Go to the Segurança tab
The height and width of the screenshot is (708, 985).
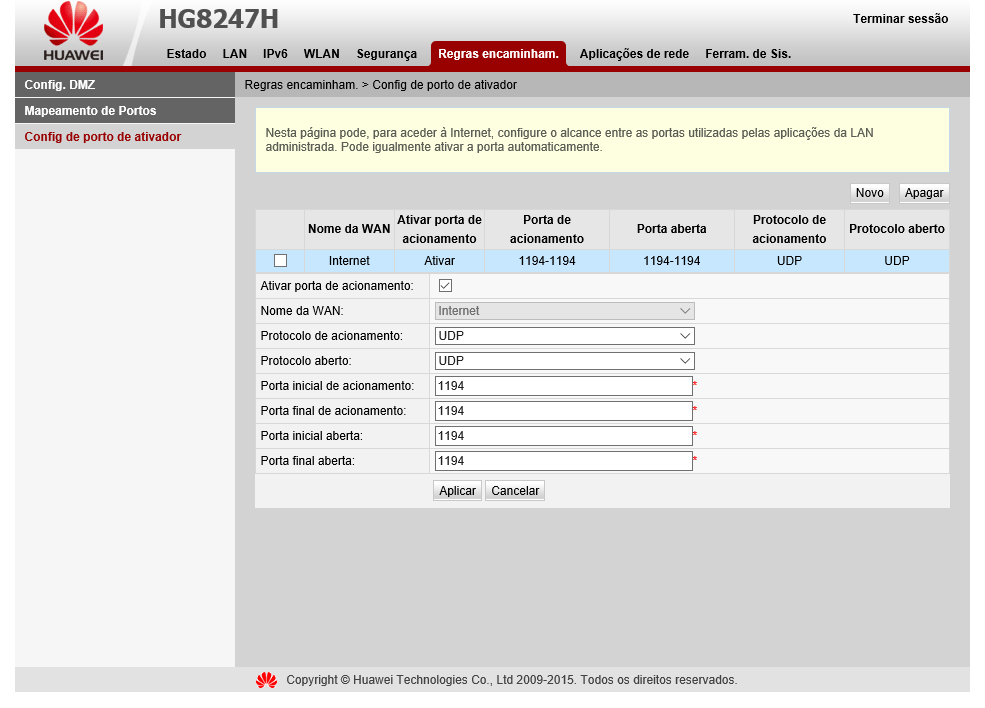point(386,54)
